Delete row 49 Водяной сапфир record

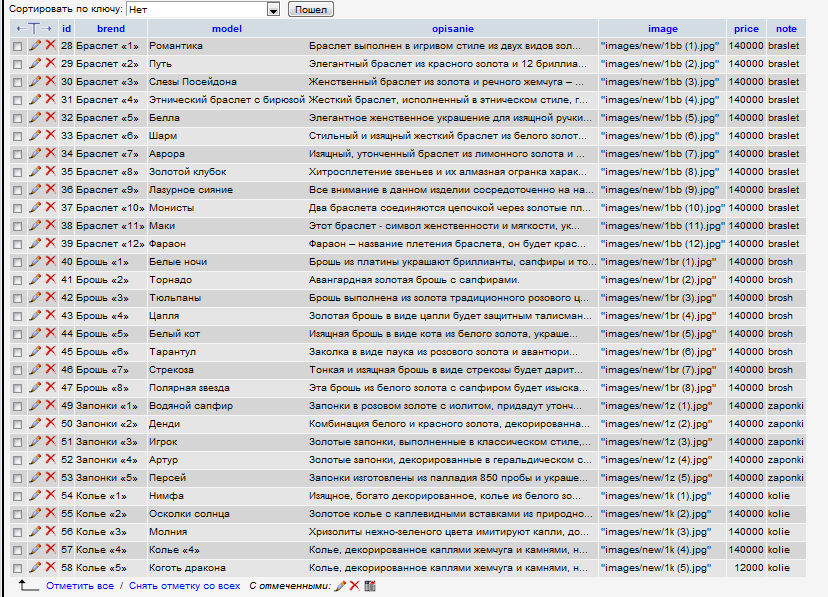[x=50, y=405]
